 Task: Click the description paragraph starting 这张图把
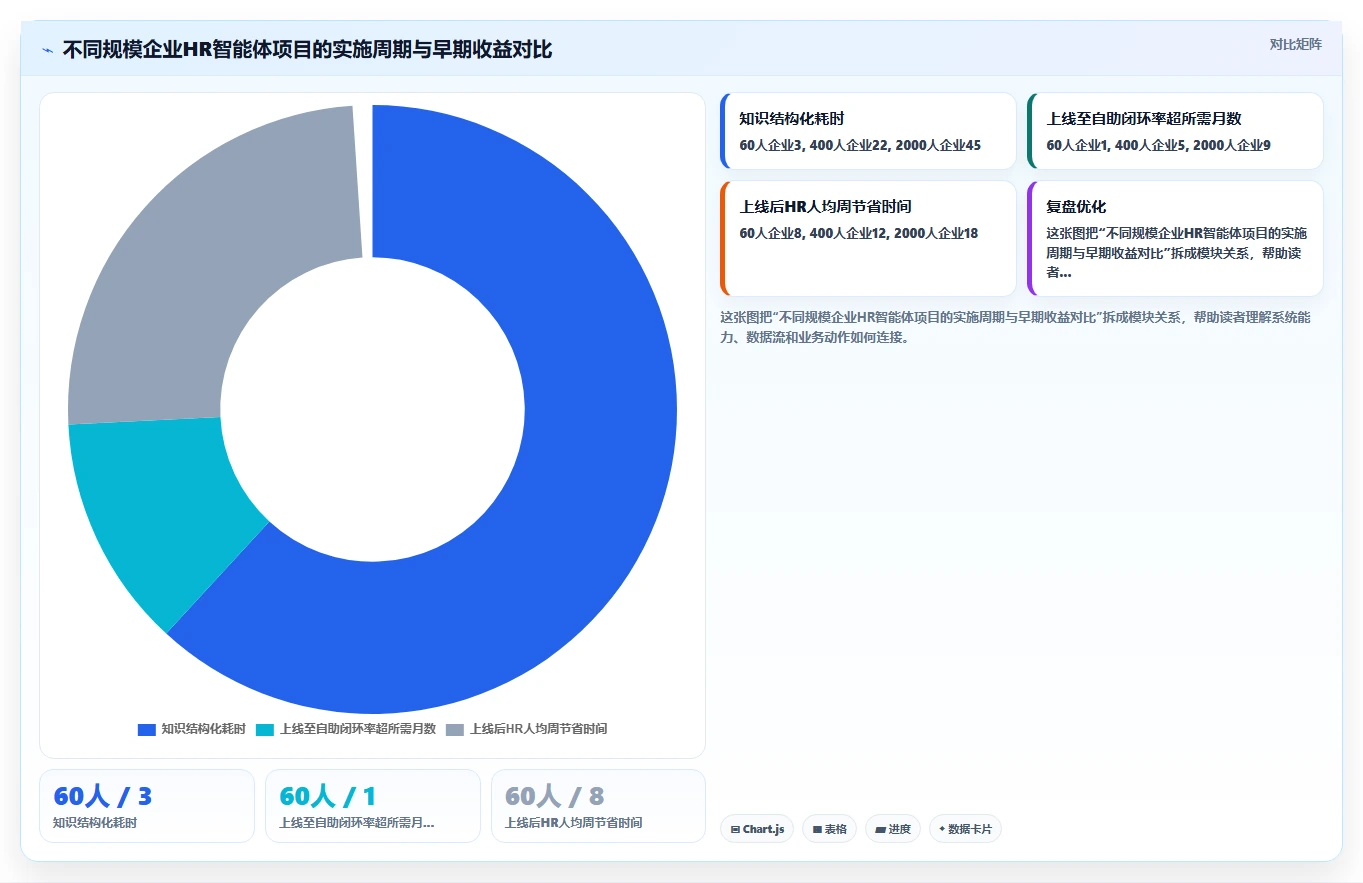click(1014, 327)
